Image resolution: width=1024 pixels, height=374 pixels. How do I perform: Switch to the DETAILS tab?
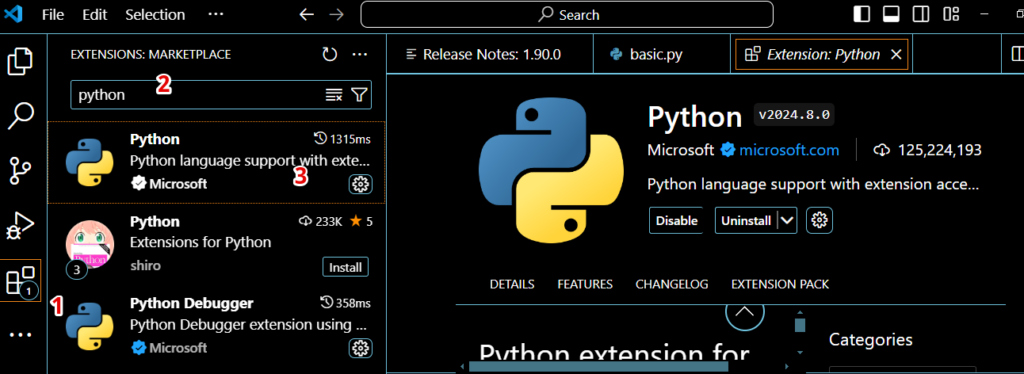coord(512,284)
